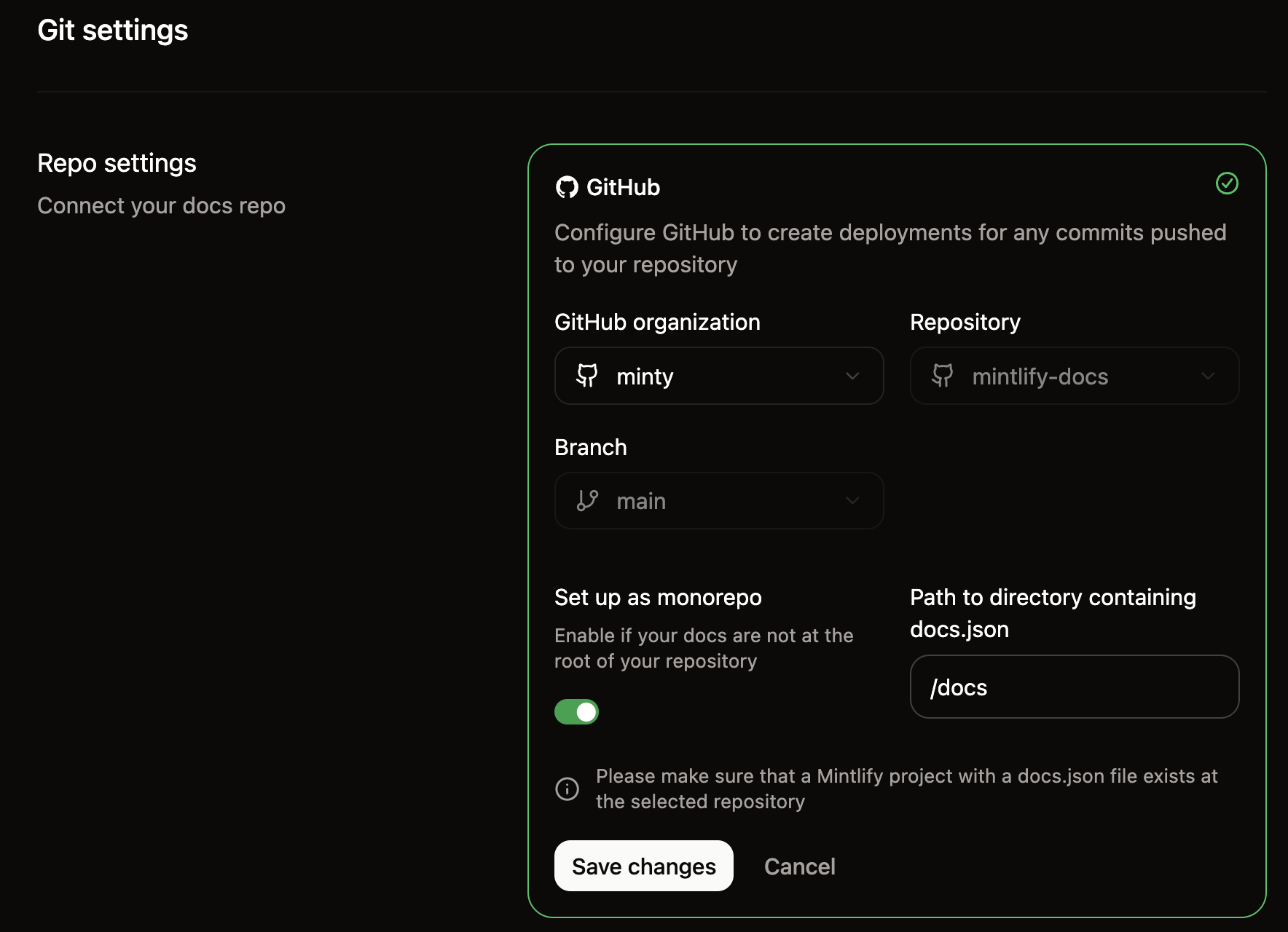Open the Repository dropdown showing mintlify-docs
The height and width of the screenshot is (932, 1288).
[1074, 376]
